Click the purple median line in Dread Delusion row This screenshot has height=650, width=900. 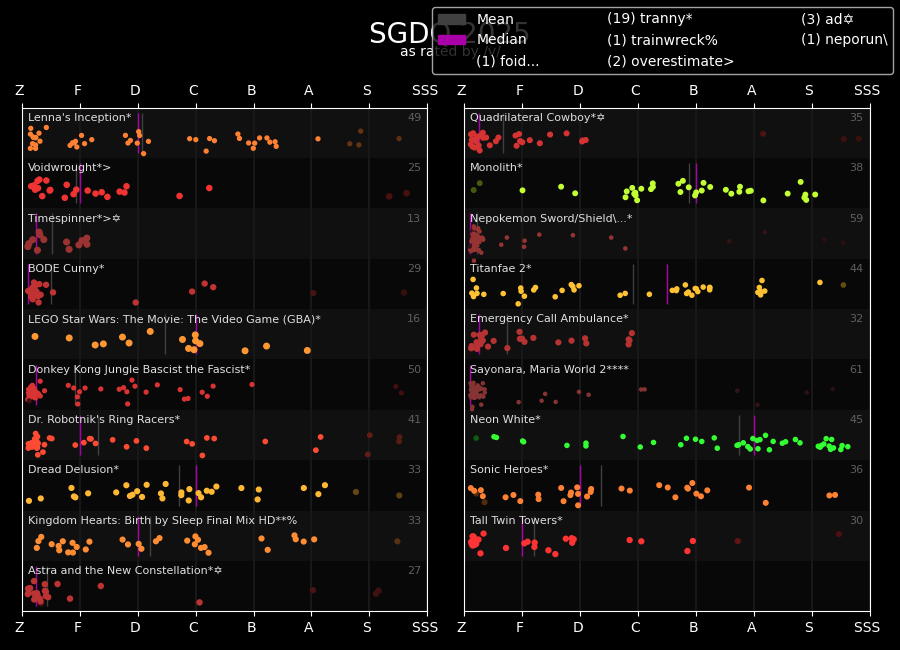196,486
